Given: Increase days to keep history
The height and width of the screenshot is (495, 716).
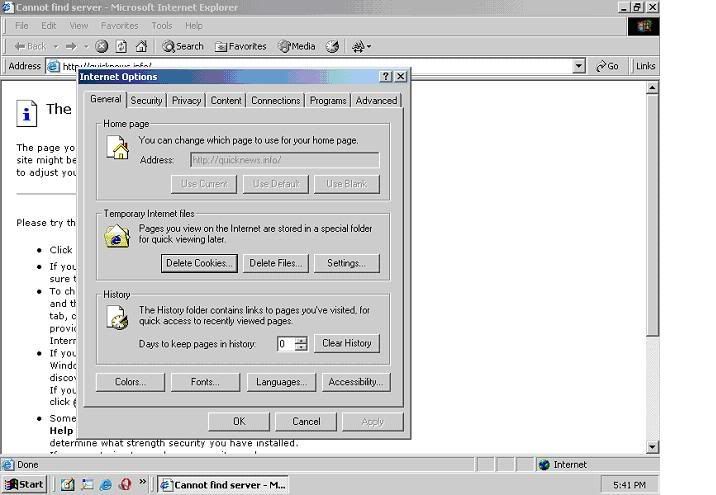Looking at the screenshot, I should pos(301,340).
